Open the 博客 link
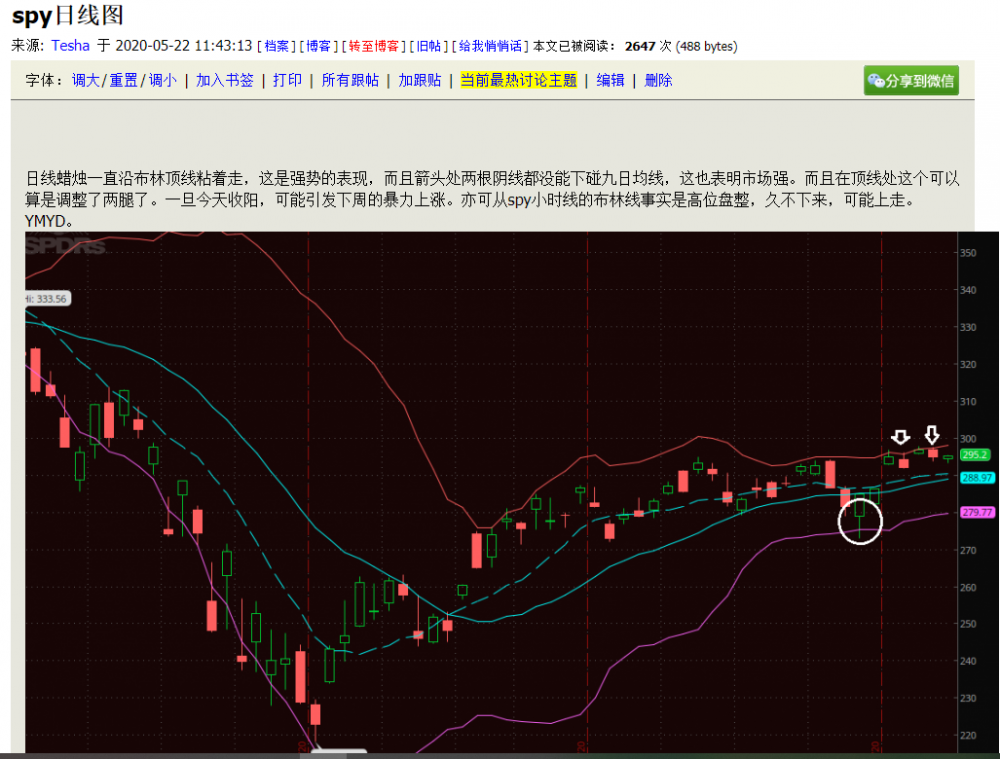Screen dimensions: 1000x759 (x=318, y=46)
